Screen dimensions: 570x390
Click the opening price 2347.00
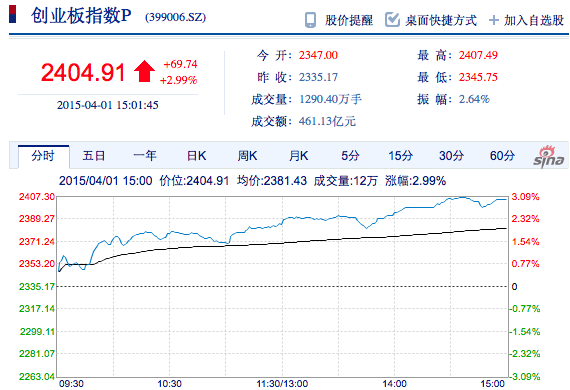[x=318, y=55]
